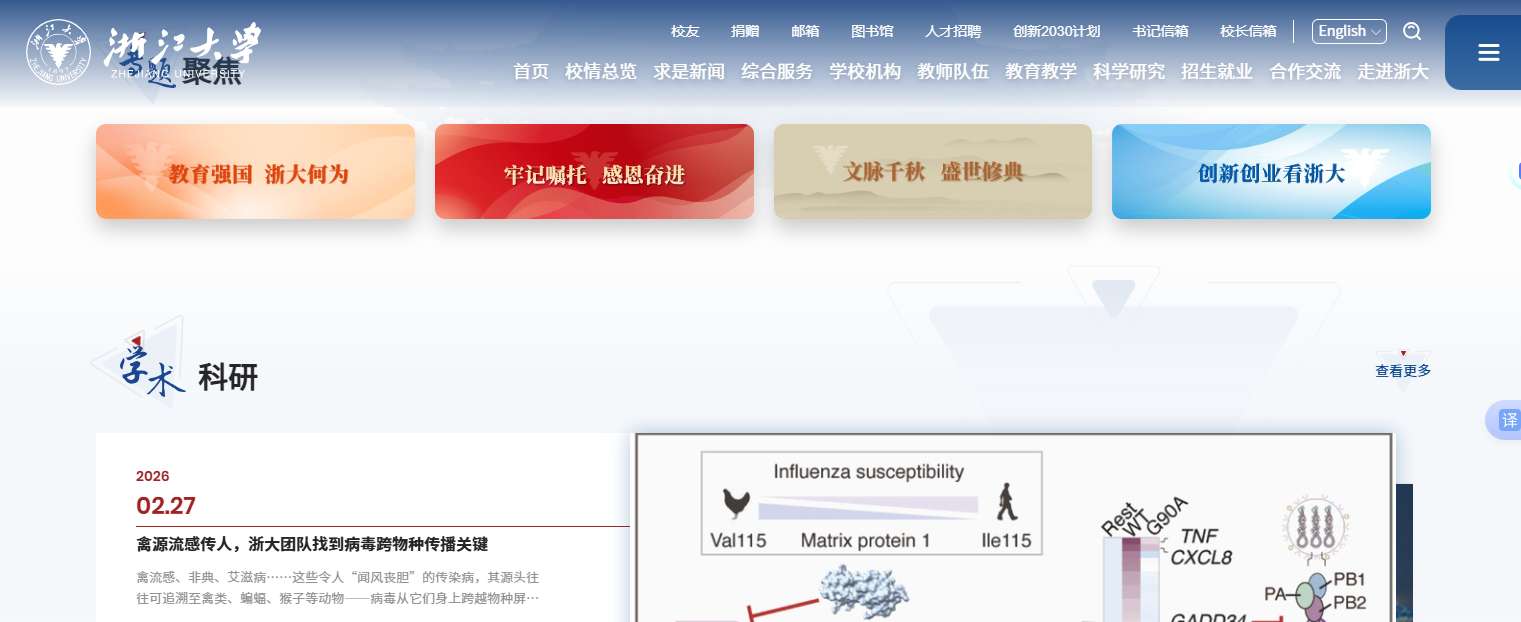Open the 校长信箱 link
This screenshot has width=1521, height=622.
1248,31
